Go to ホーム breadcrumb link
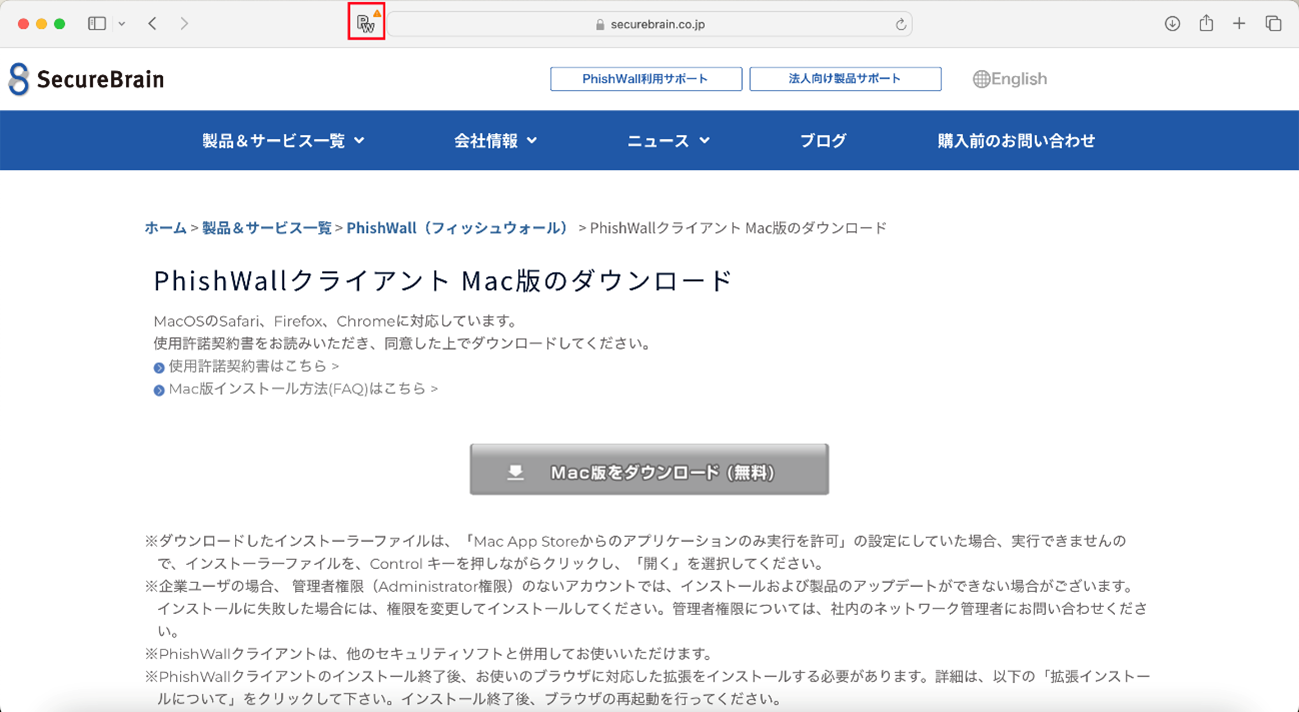The width and height of the screenshot is (1299, 712). [x=165, y=228]
